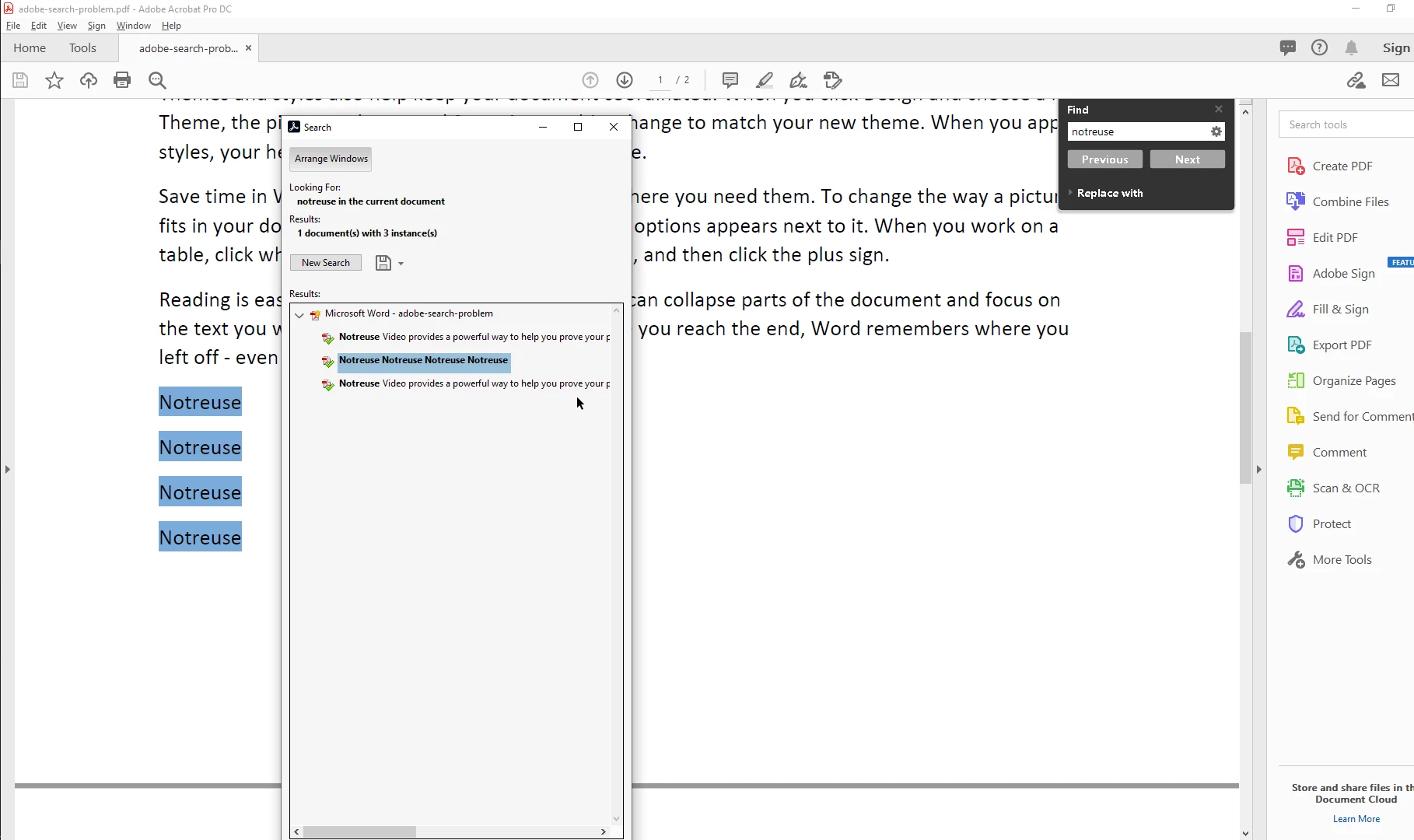
Task: Add a sticky note comment icon
Action: pyautogui.click(x=730, y=80)
